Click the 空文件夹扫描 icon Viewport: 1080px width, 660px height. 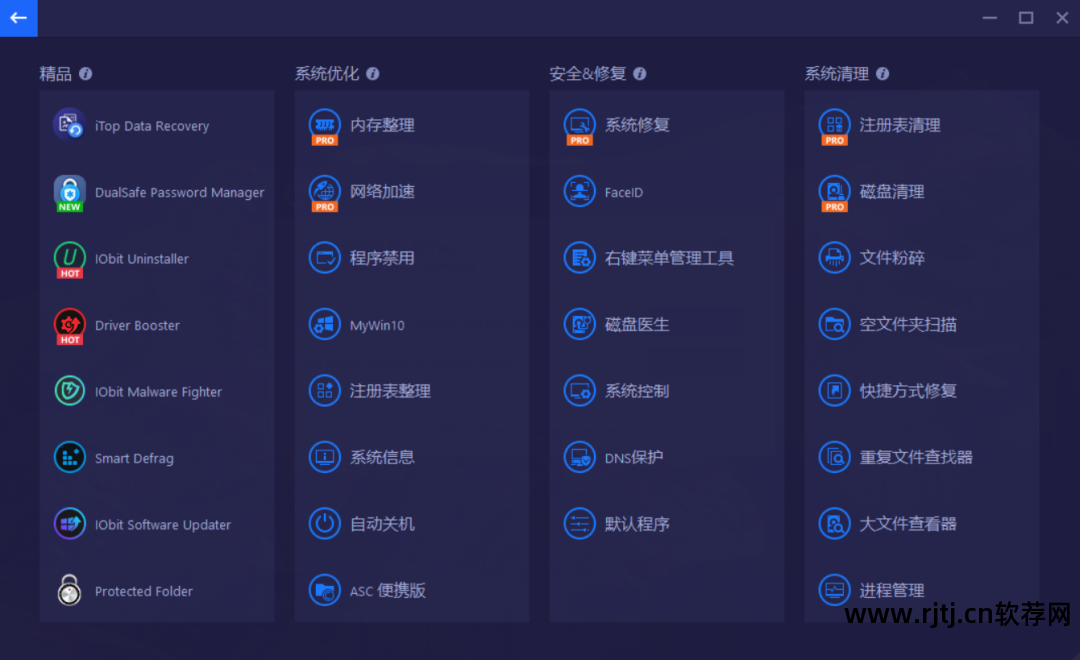point(834,324)
